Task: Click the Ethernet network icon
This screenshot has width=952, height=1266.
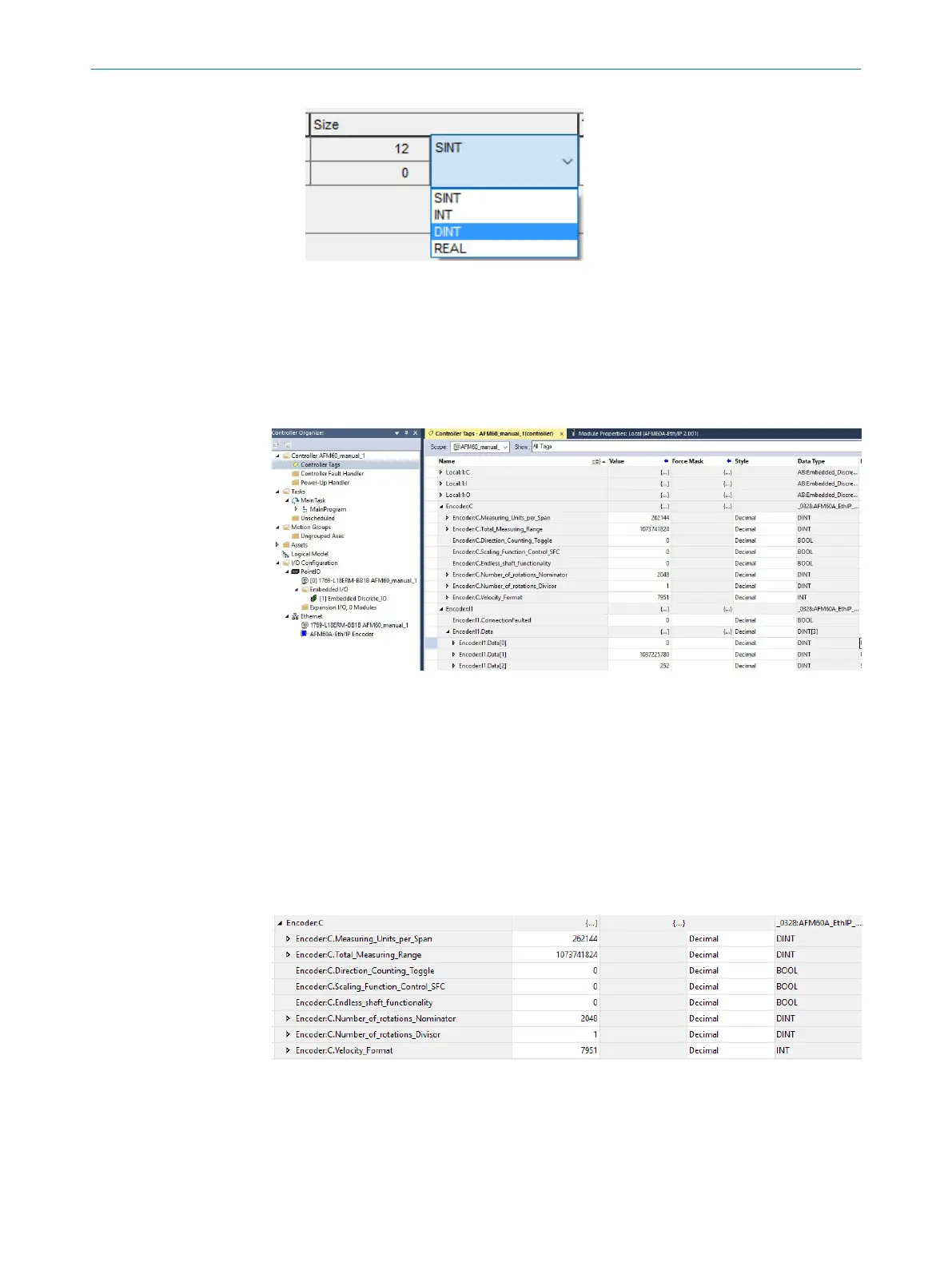Action: (x=296, y=616)
